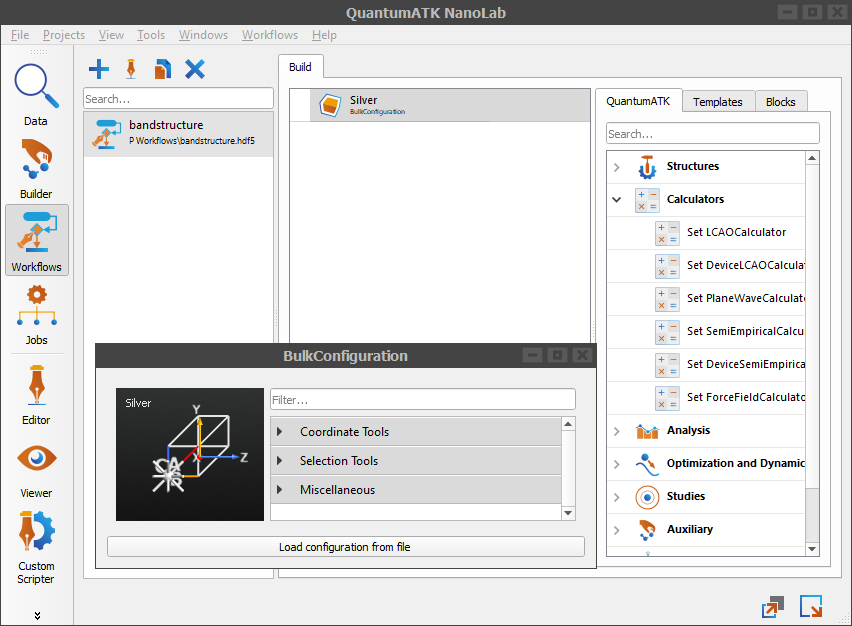Image resolution: width=852 pixels, height=626 pixels.
Task: Add Set PlaneWaveCalculator block
Action: pyautogui.click(x=706, y=298)
